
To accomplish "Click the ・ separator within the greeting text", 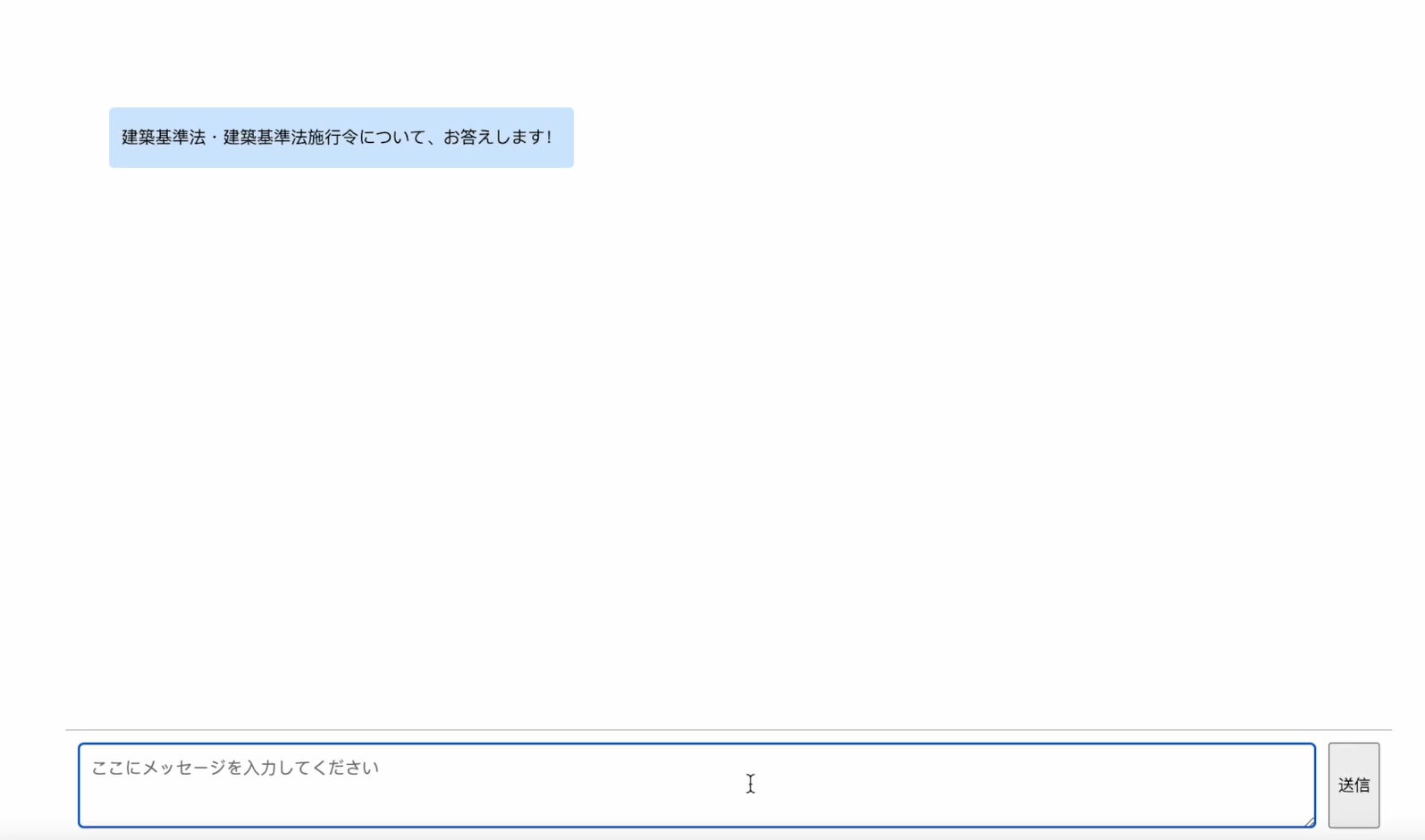I will click(x=215, y=137).
